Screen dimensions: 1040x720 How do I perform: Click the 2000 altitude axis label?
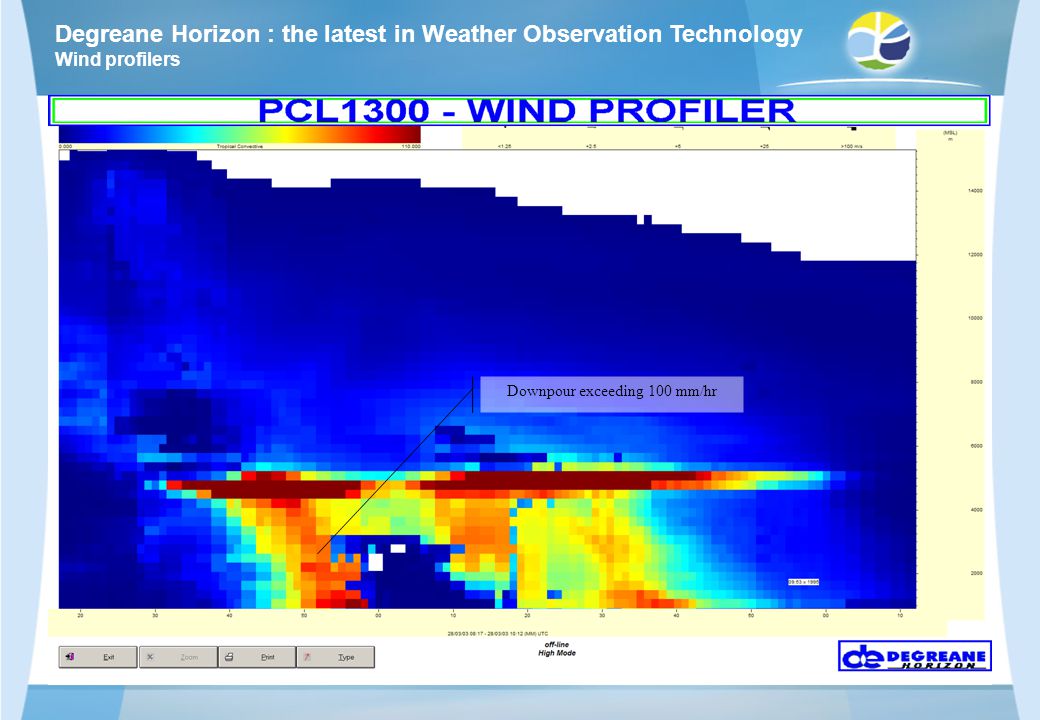coord(976,573)
